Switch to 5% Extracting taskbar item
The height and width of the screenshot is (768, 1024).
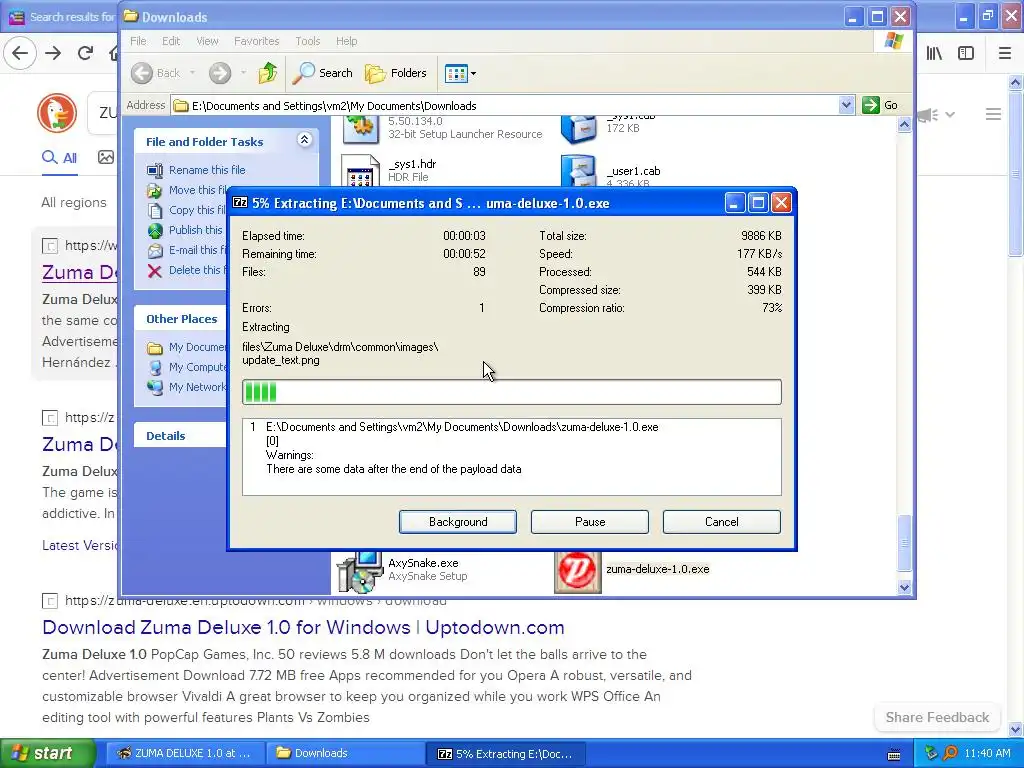[506, 753]
